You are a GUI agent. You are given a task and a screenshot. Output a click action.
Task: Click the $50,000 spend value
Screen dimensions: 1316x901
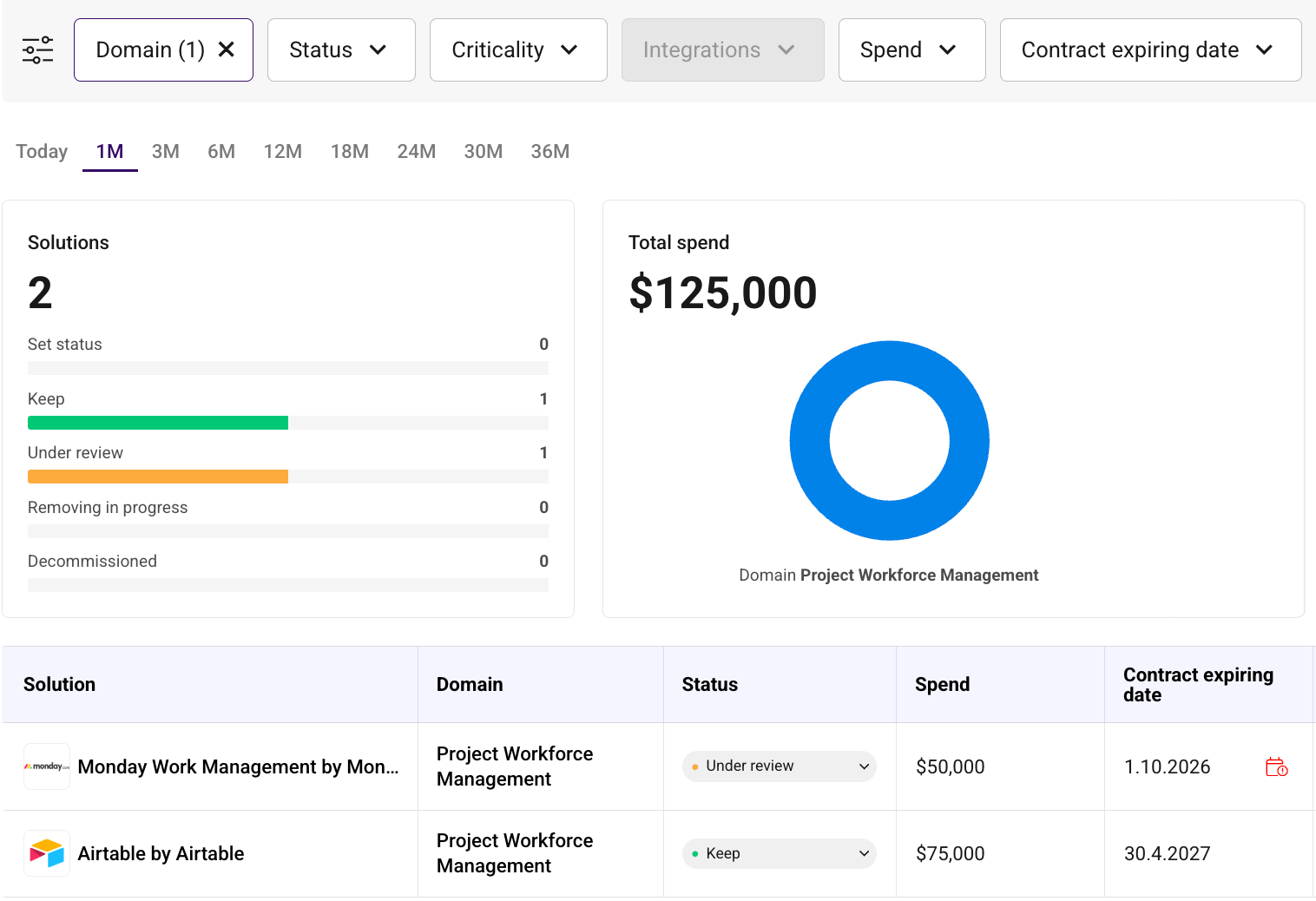[x=951, y=766]
